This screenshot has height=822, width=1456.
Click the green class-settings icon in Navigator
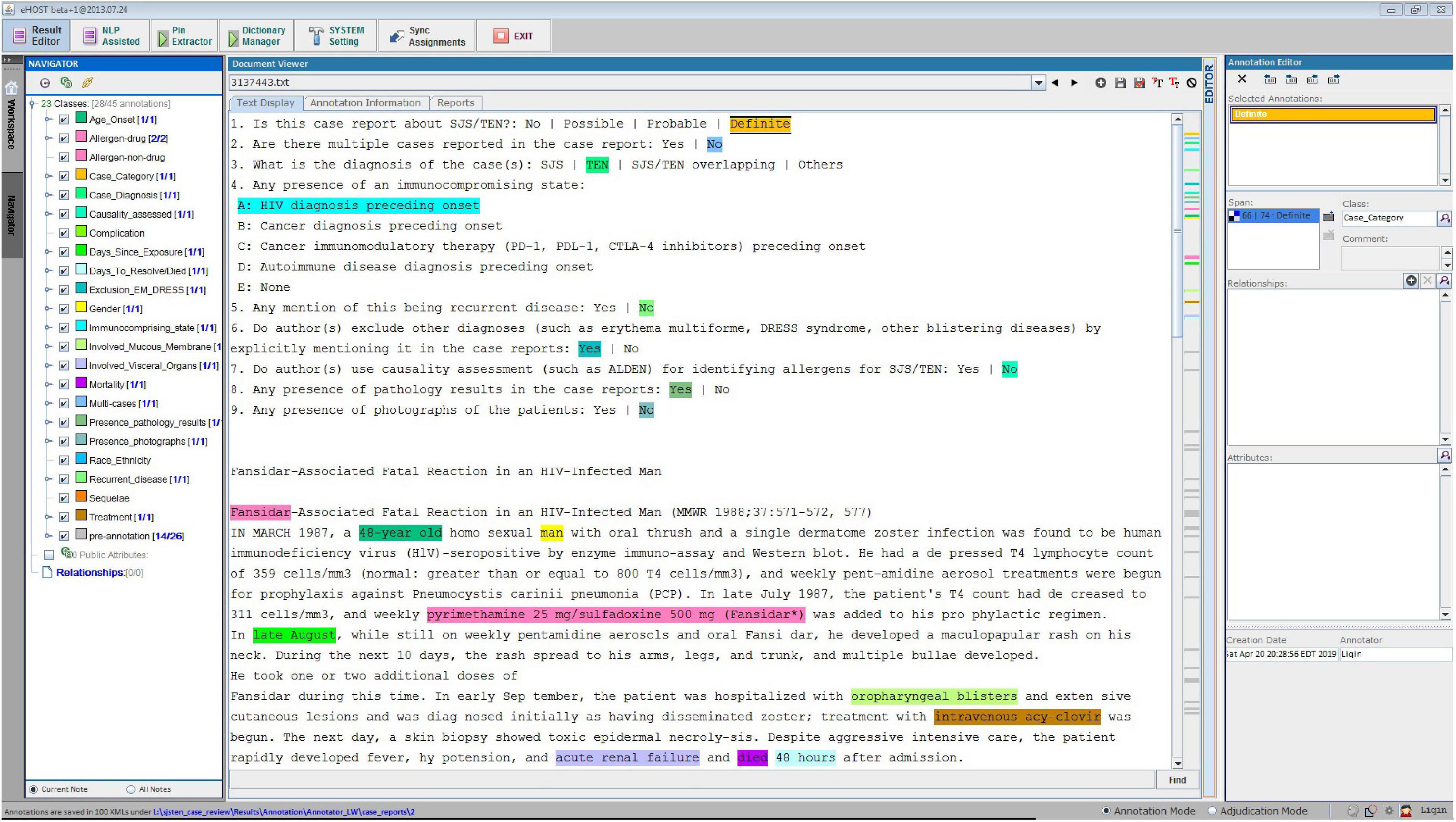66,83
